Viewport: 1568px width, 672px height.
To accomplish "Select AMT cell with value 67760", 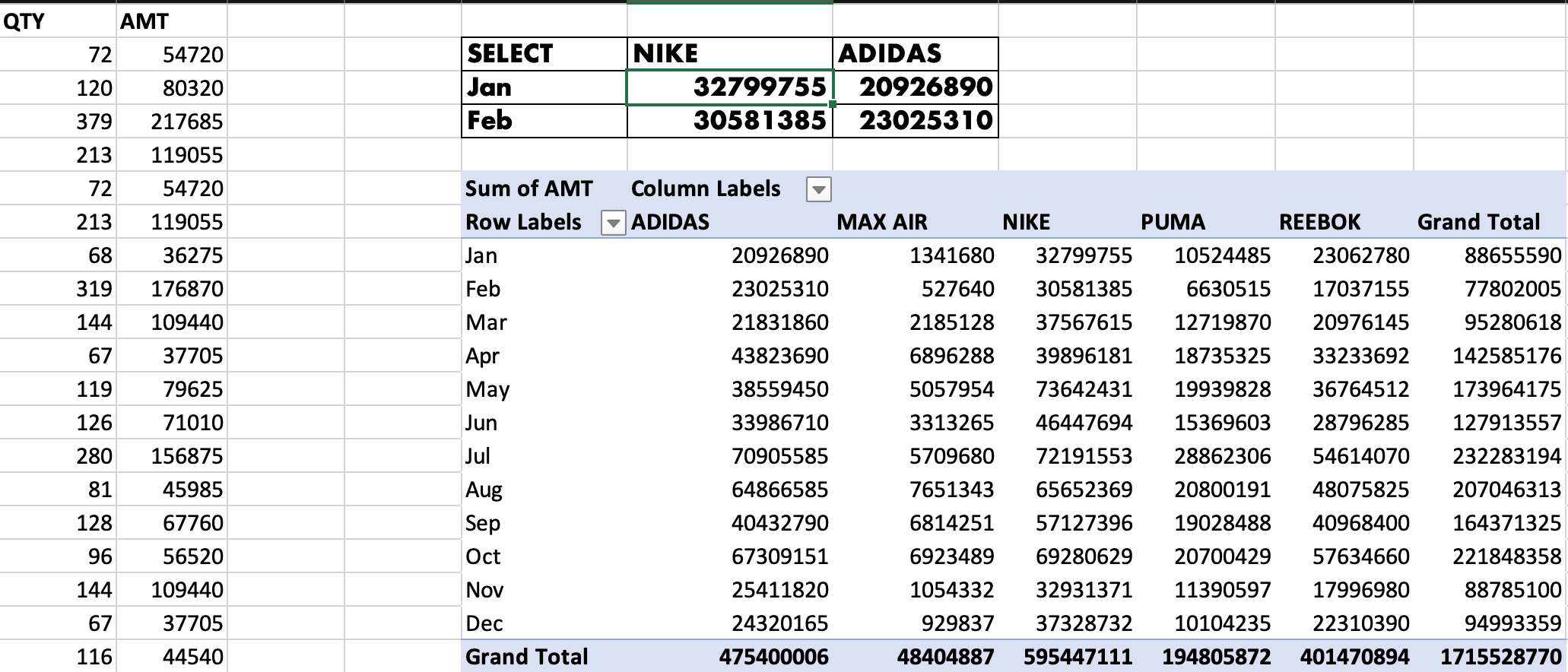I will coord(172,523).
